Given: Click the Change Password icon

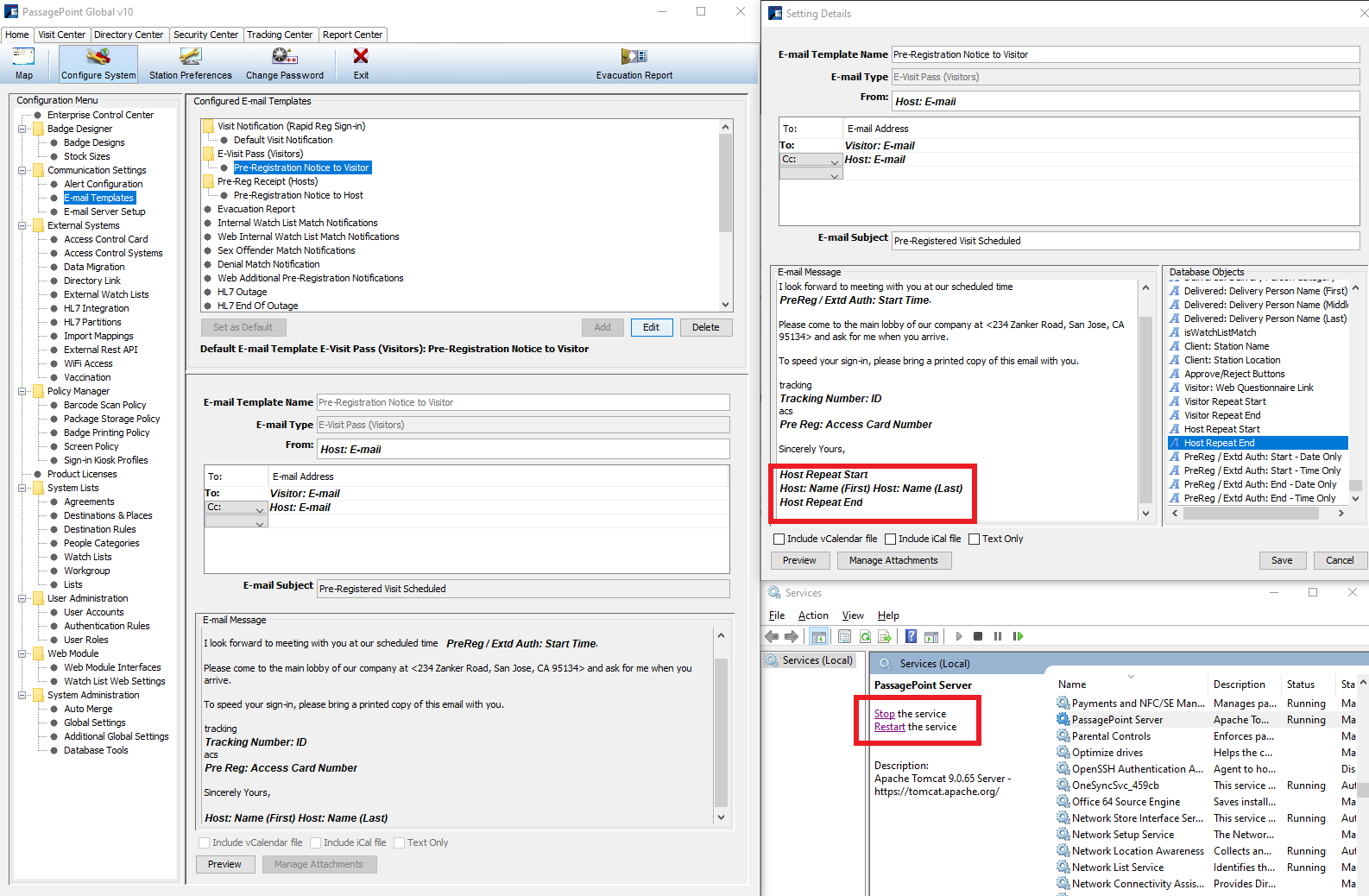Looking at the screenshot, I should (285, 56).
